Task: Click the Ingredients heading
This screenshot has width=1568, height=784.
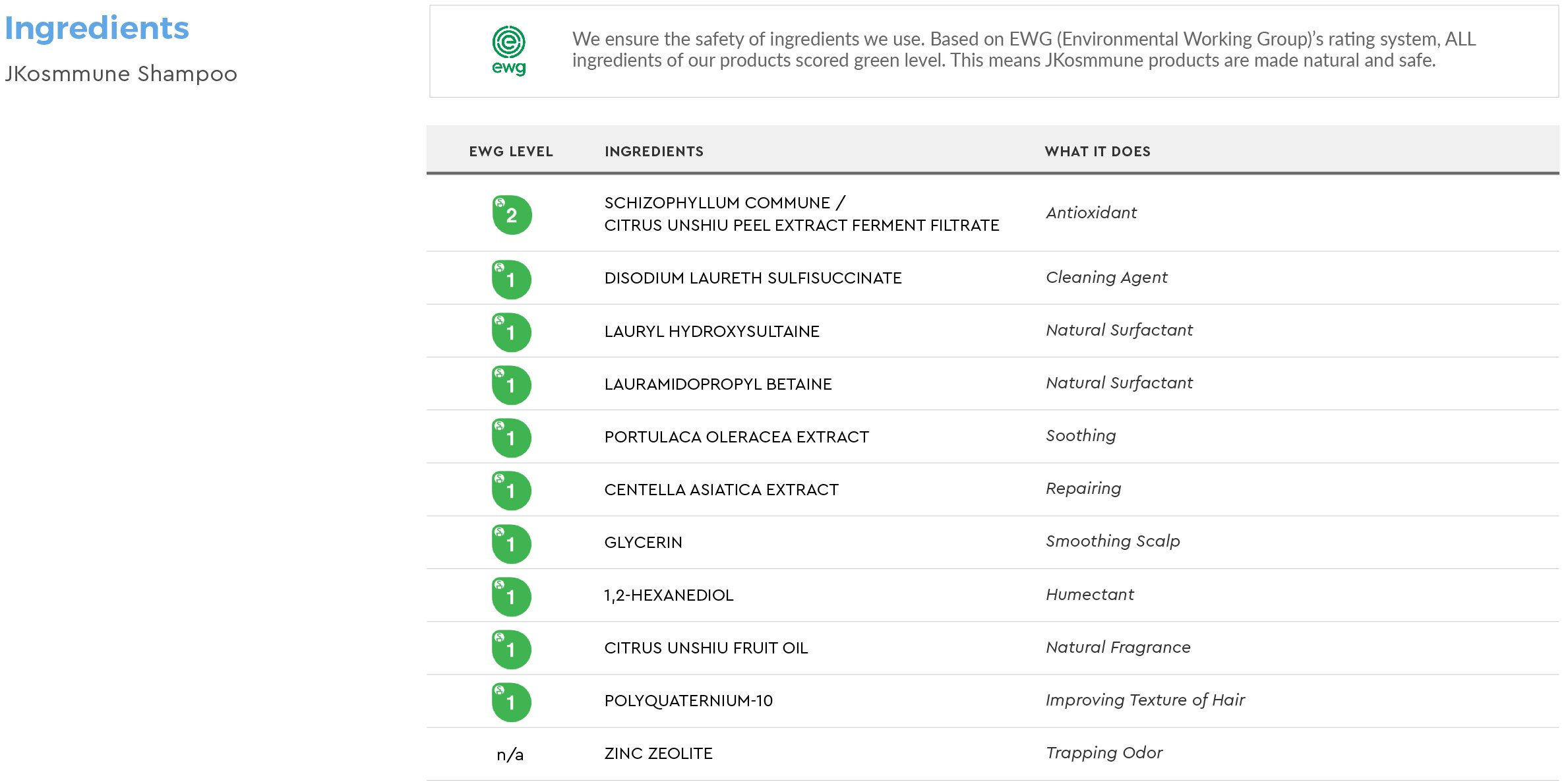Action: 97,30
